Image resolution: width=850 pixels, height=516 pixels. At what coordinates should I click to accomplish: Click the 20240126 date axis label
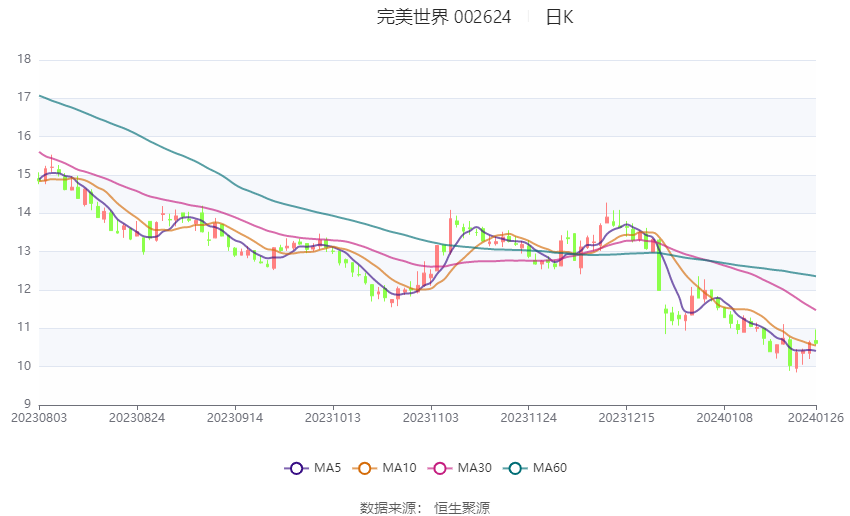pos(816,418)
